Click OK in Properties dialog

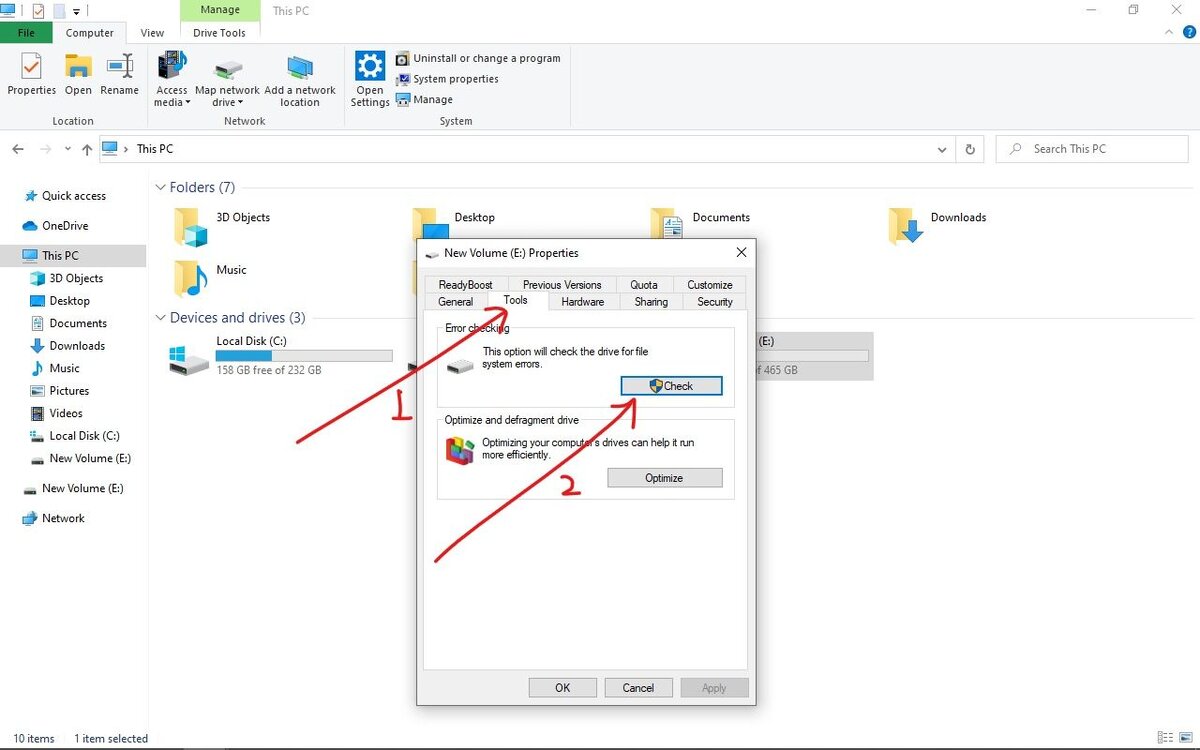point(562,688)
